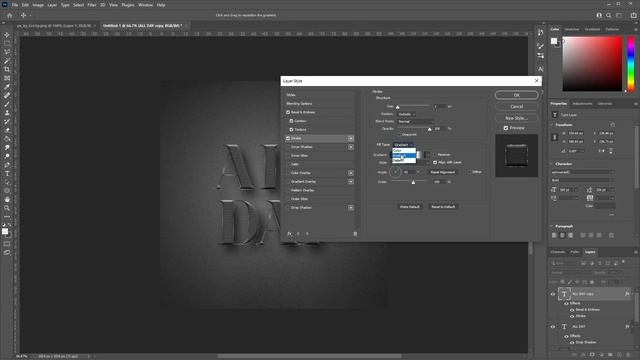Image resolution: width=640 pixels, height=360 pixels.
Task: Toggle the Preview checkbox
Action: point(506,128)
